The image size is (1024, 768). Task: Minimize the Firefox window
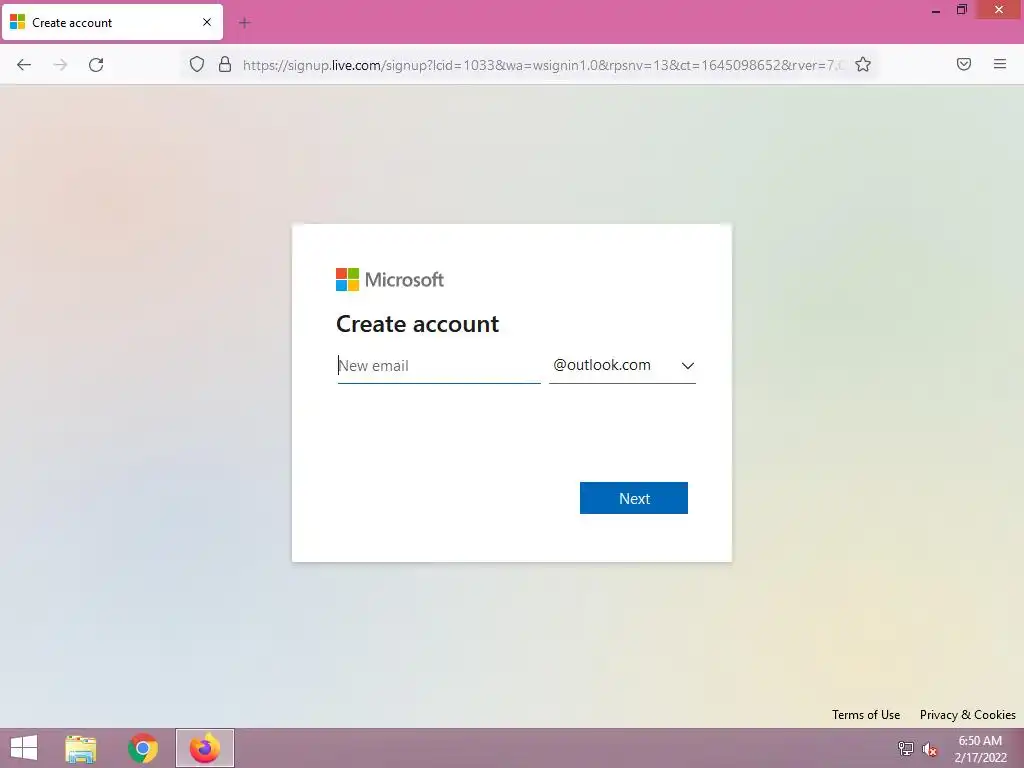point(935,10)
